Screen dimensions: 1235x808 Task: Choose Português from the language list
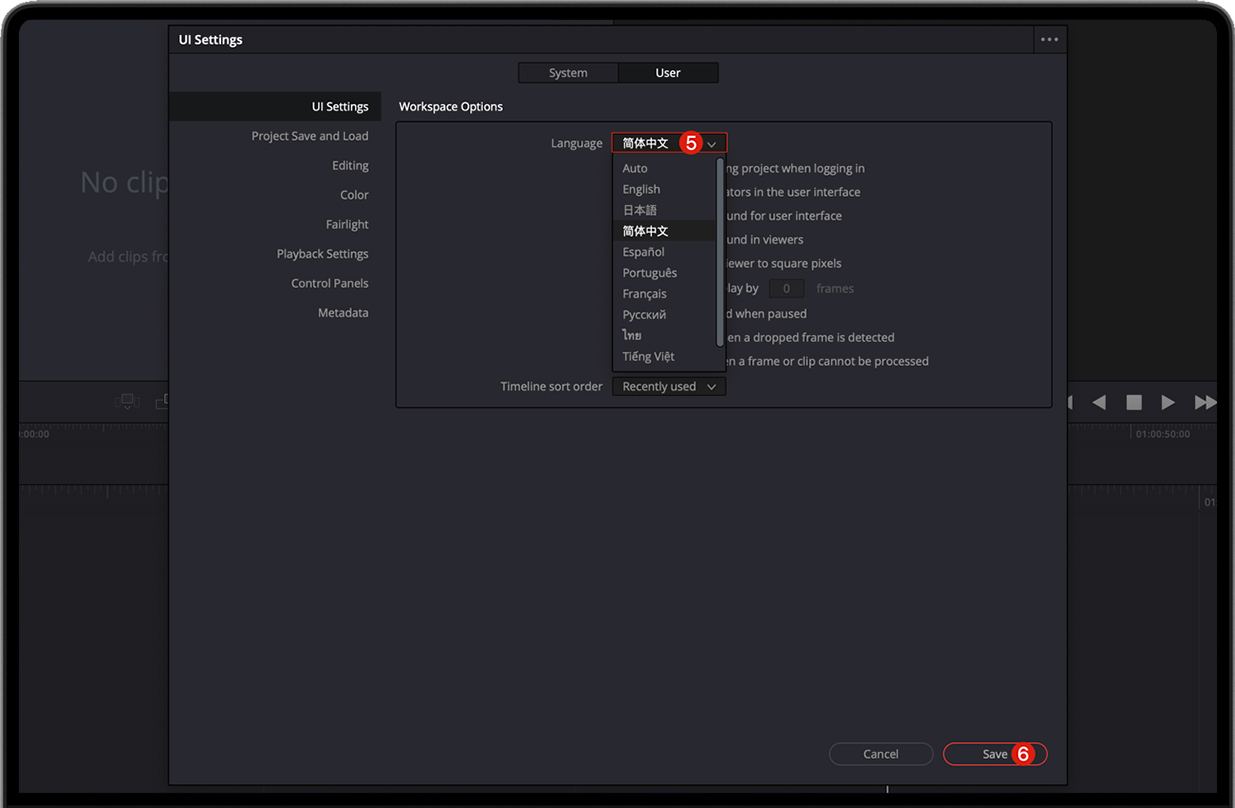point(664,273)
